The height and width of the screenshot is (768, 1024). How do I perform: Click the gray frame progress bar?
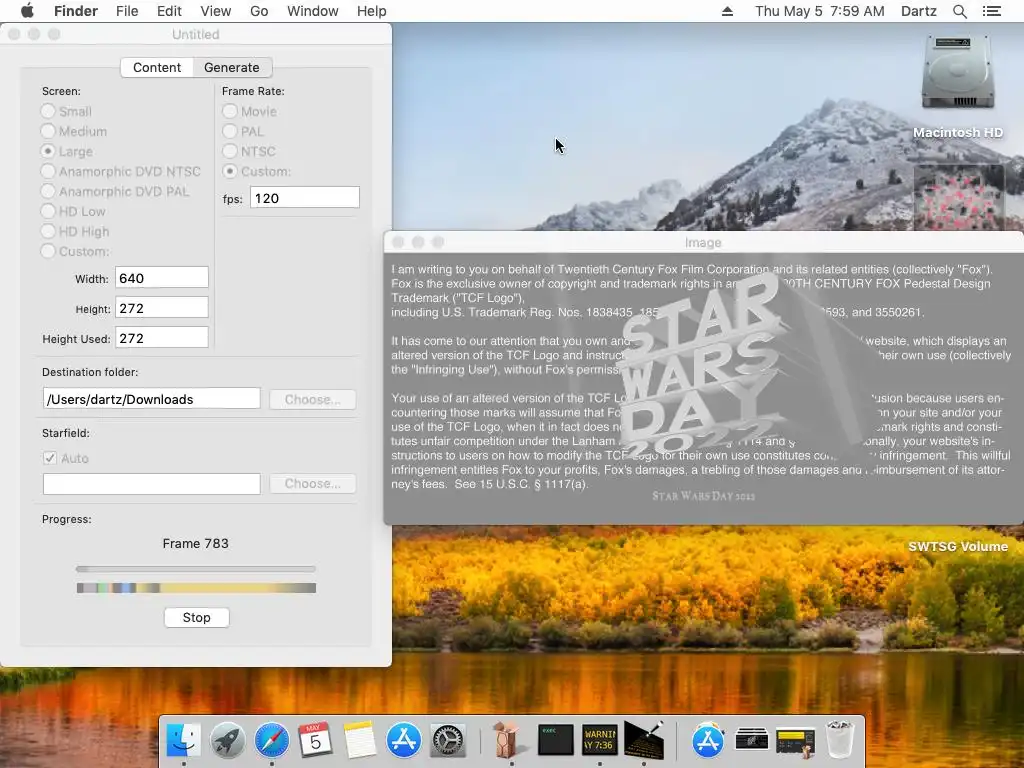[196, 569]
